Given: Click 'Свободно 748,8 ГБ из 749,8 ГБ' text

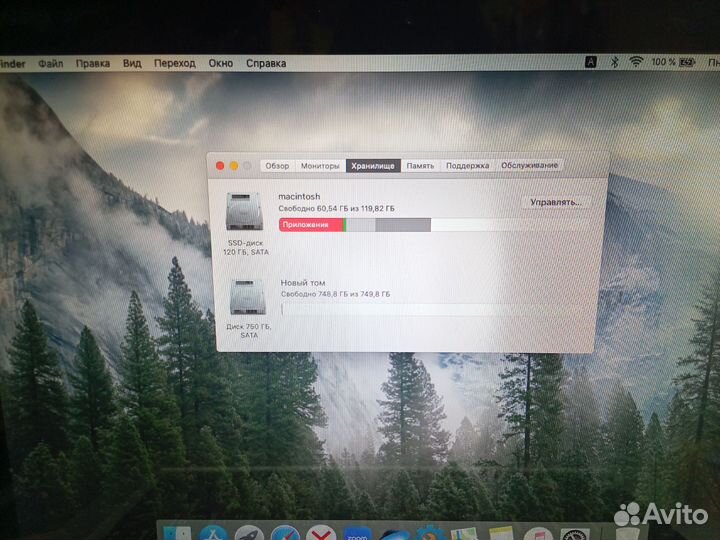Looking at the screenshot, I should coord(335,294).
